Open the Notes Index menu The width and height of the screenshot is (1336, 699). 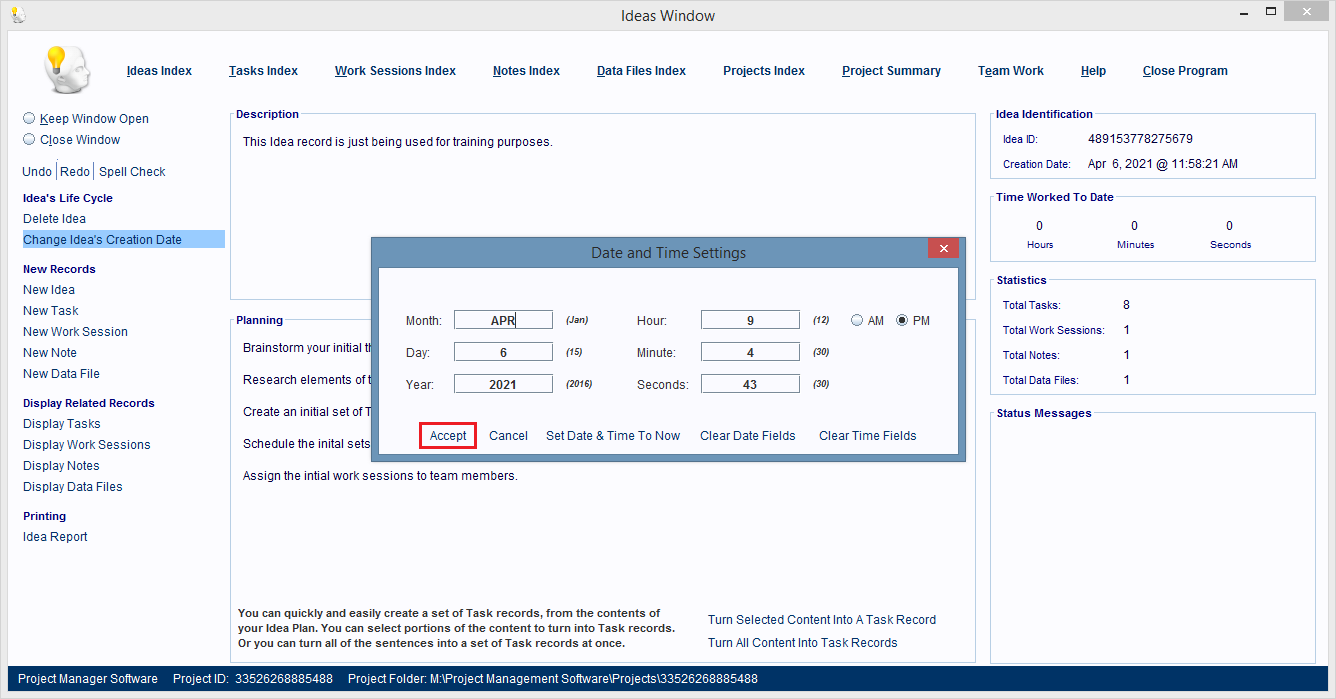[526, 71]
